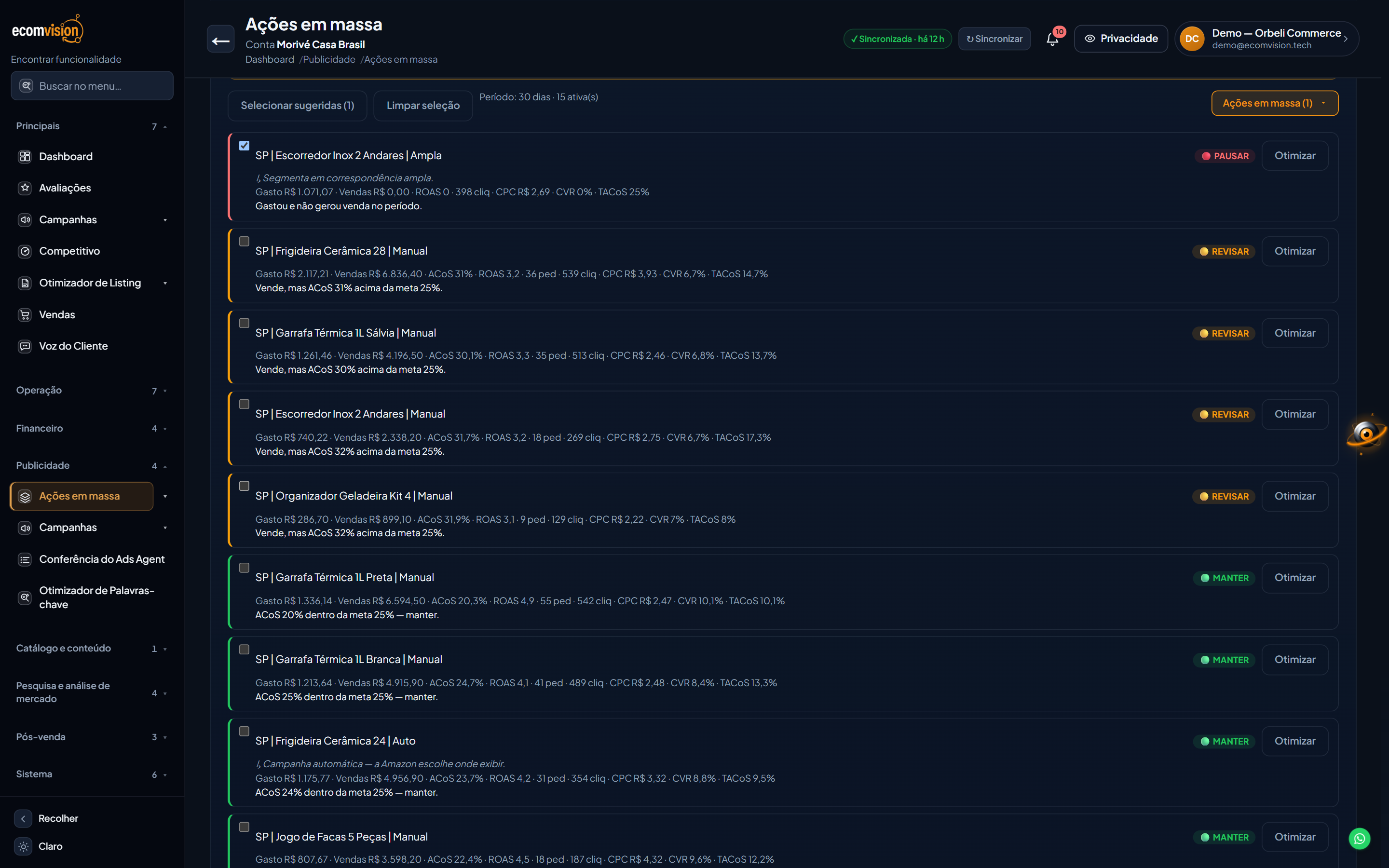Click the Otimizador de Palavras-chave icon
Viewport: 1389px width, 868px height.
(25, 597)
